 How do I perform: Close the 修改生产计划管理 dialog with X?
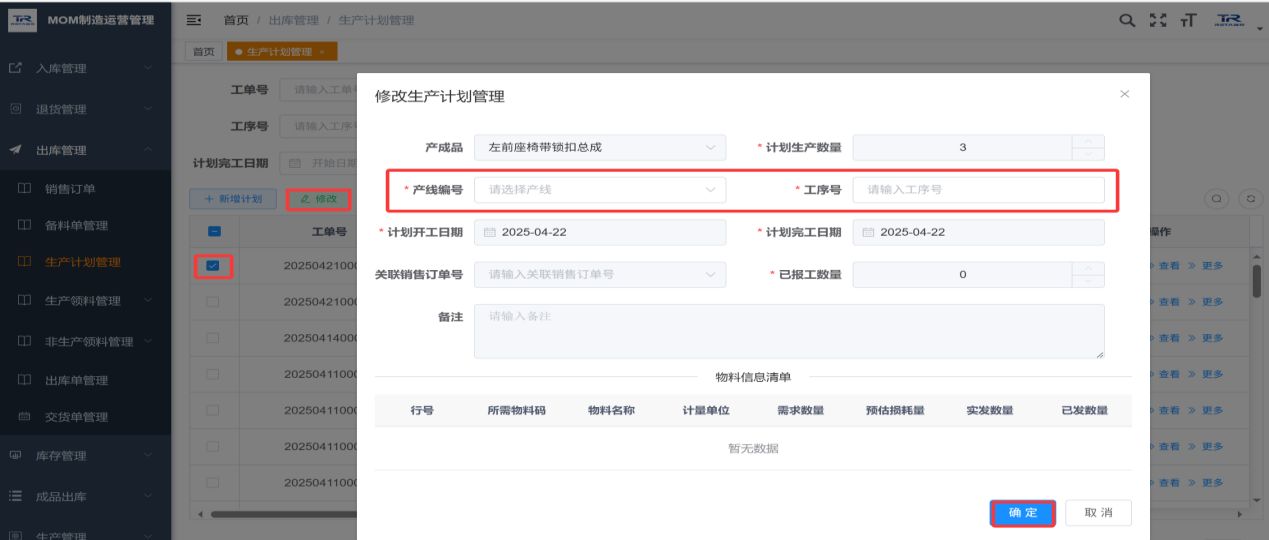click(x=1124, y=94)
